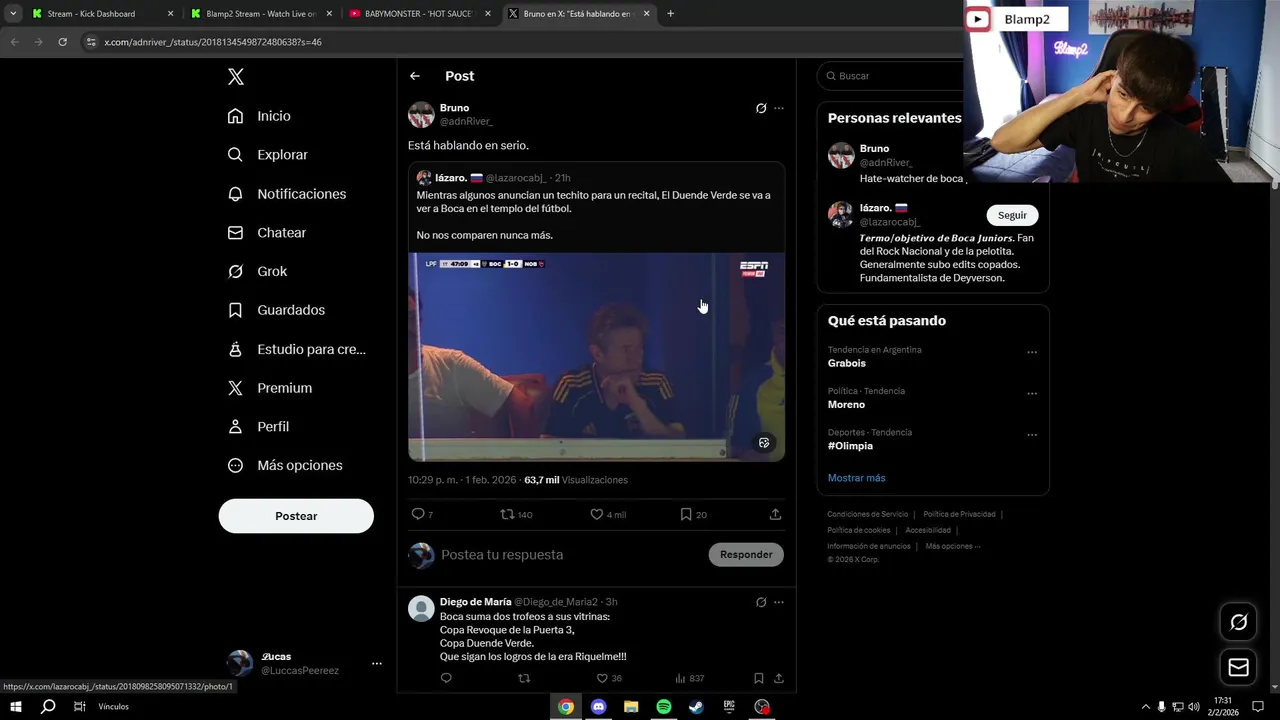
Task: Open Discord from the taskbar
Action: tap(599, 707)
